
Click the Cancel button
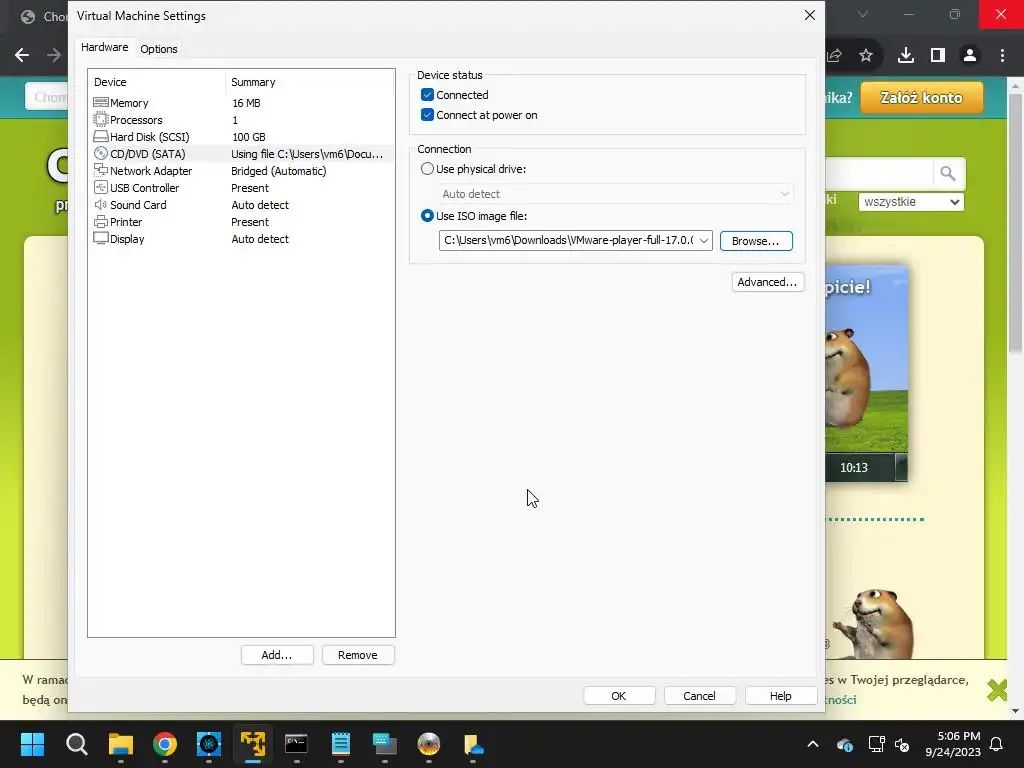(x=699, y=696)
